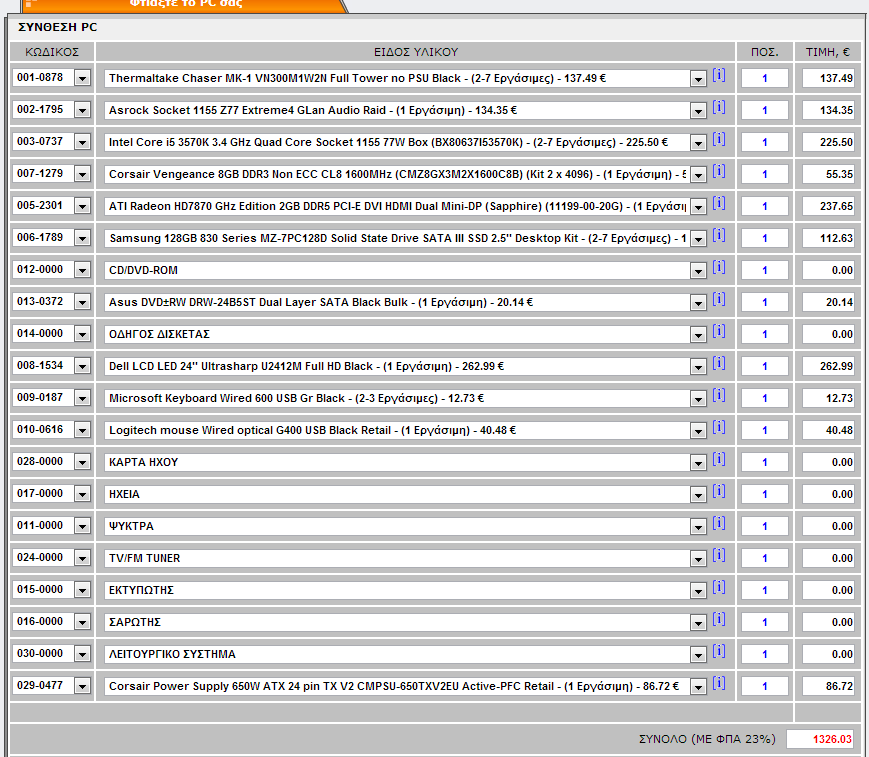Click quantity field for Thermaltake Chaser case
Image resolution: width=869 pixels, height=757 pixels.
click(x=765, y=78)
